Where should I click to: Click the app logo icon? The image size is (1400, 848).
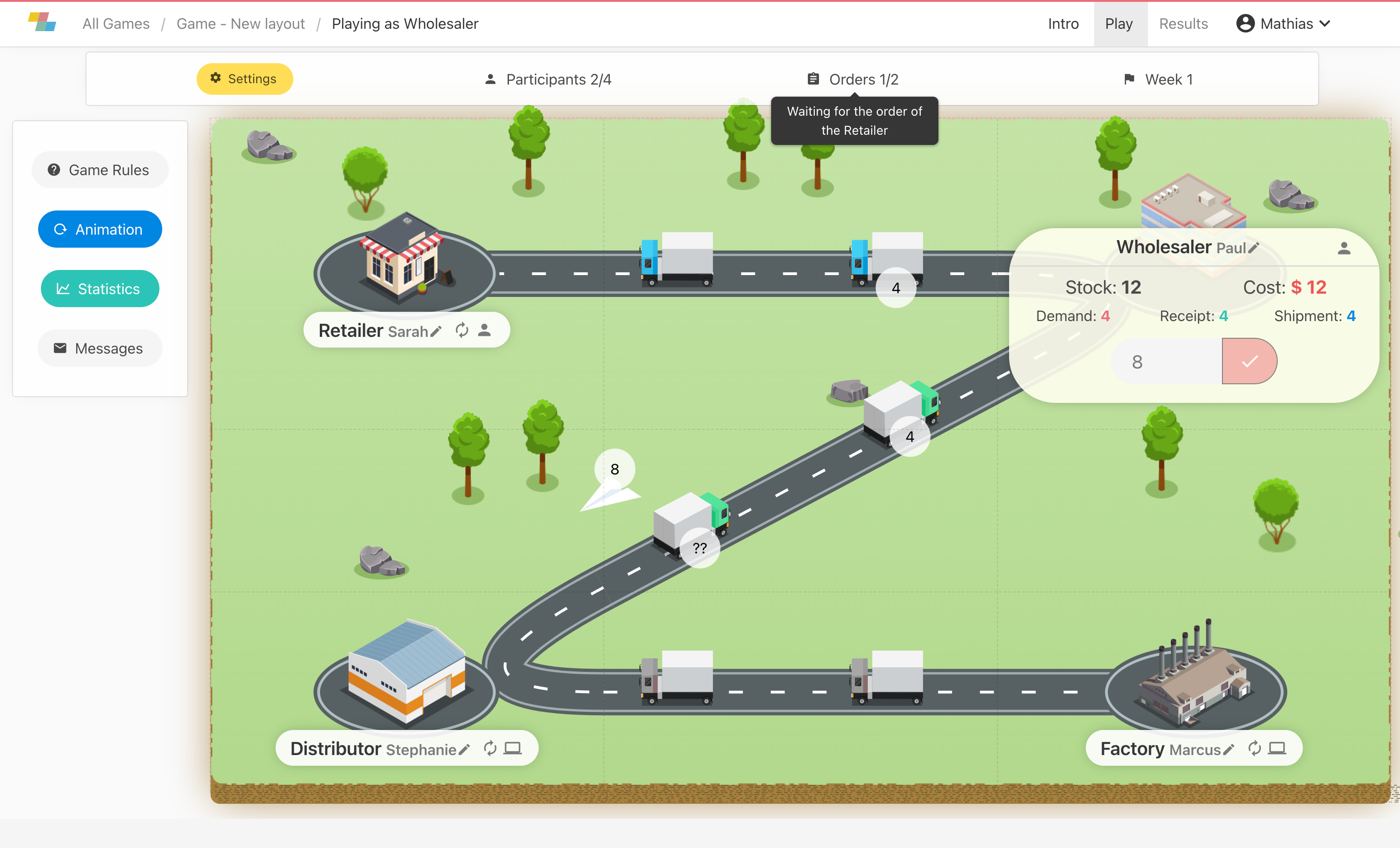coord(42,22)
